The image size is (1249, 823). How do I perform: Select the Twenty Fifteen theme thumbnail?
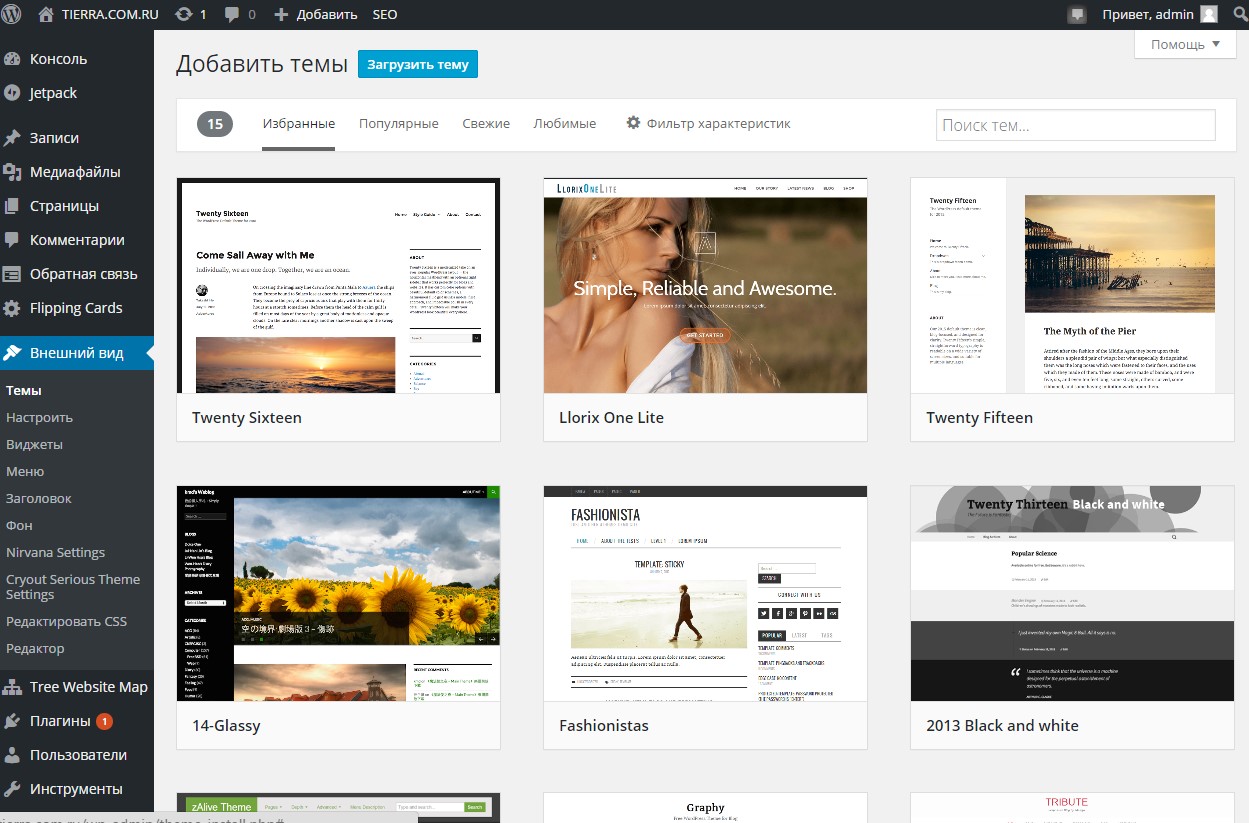[1072, 286]
